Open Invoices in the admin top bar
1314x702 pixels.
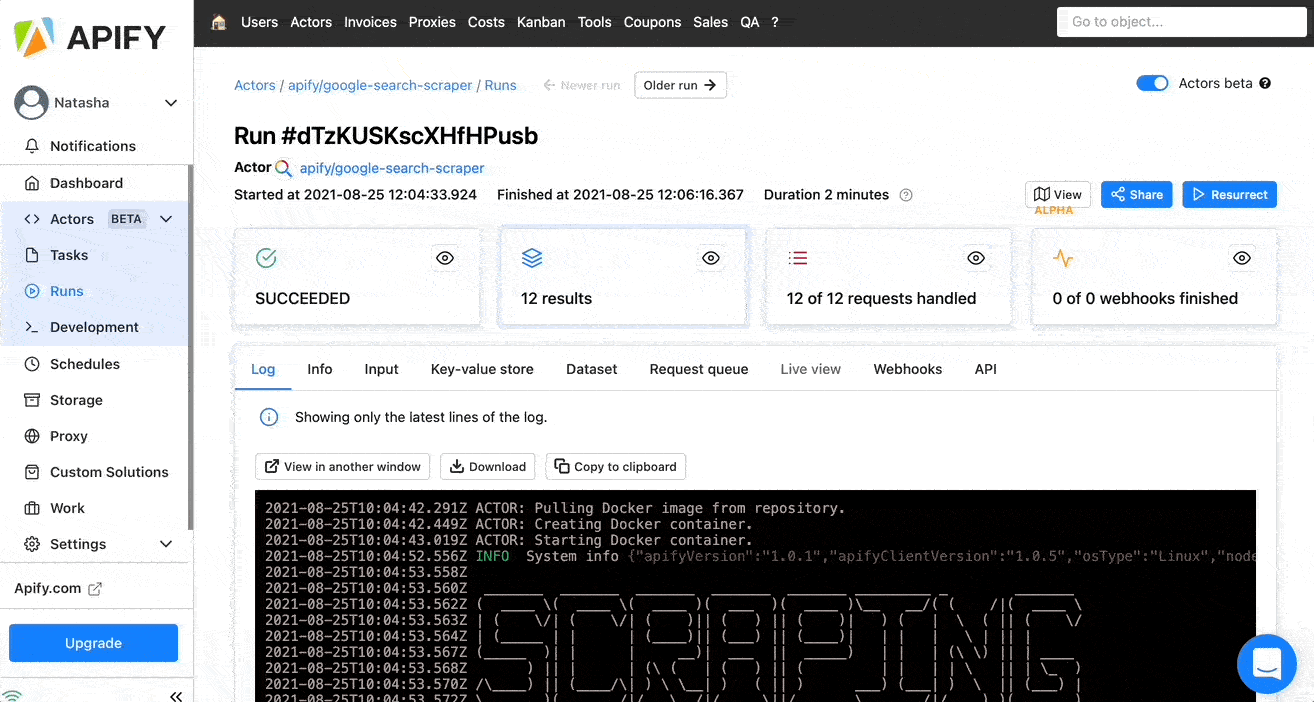370,22
